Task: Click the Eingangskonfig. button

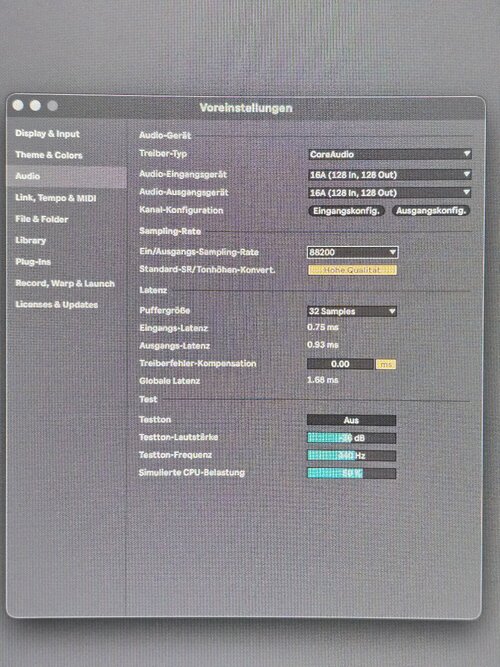Action: click(x=346, y=211)
